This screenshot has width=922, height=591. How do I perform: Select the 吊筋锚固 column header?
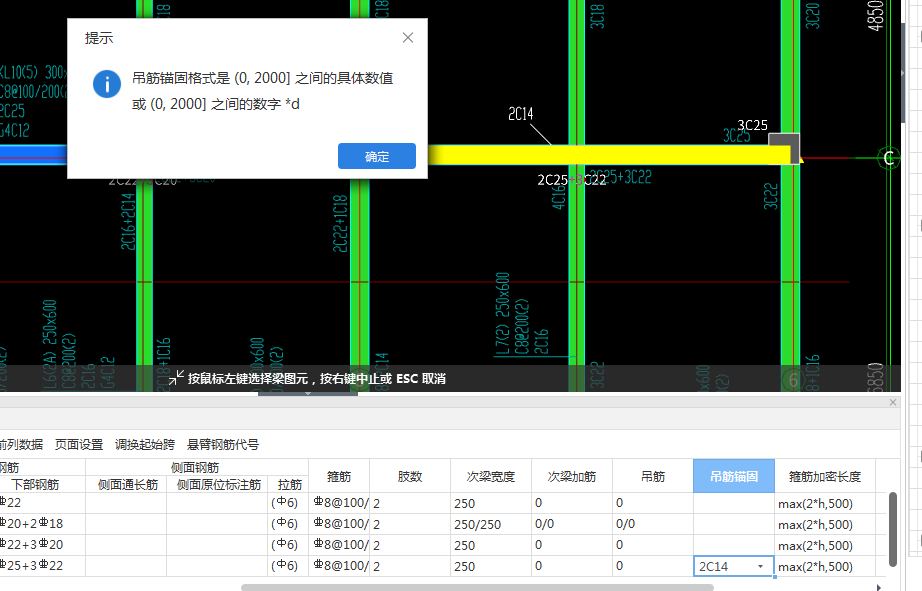733,476
